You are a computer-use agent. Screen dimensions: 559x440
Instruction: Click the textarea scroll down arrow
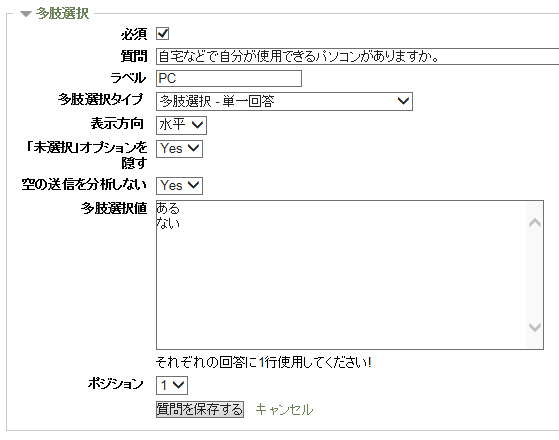pos(534,327)
